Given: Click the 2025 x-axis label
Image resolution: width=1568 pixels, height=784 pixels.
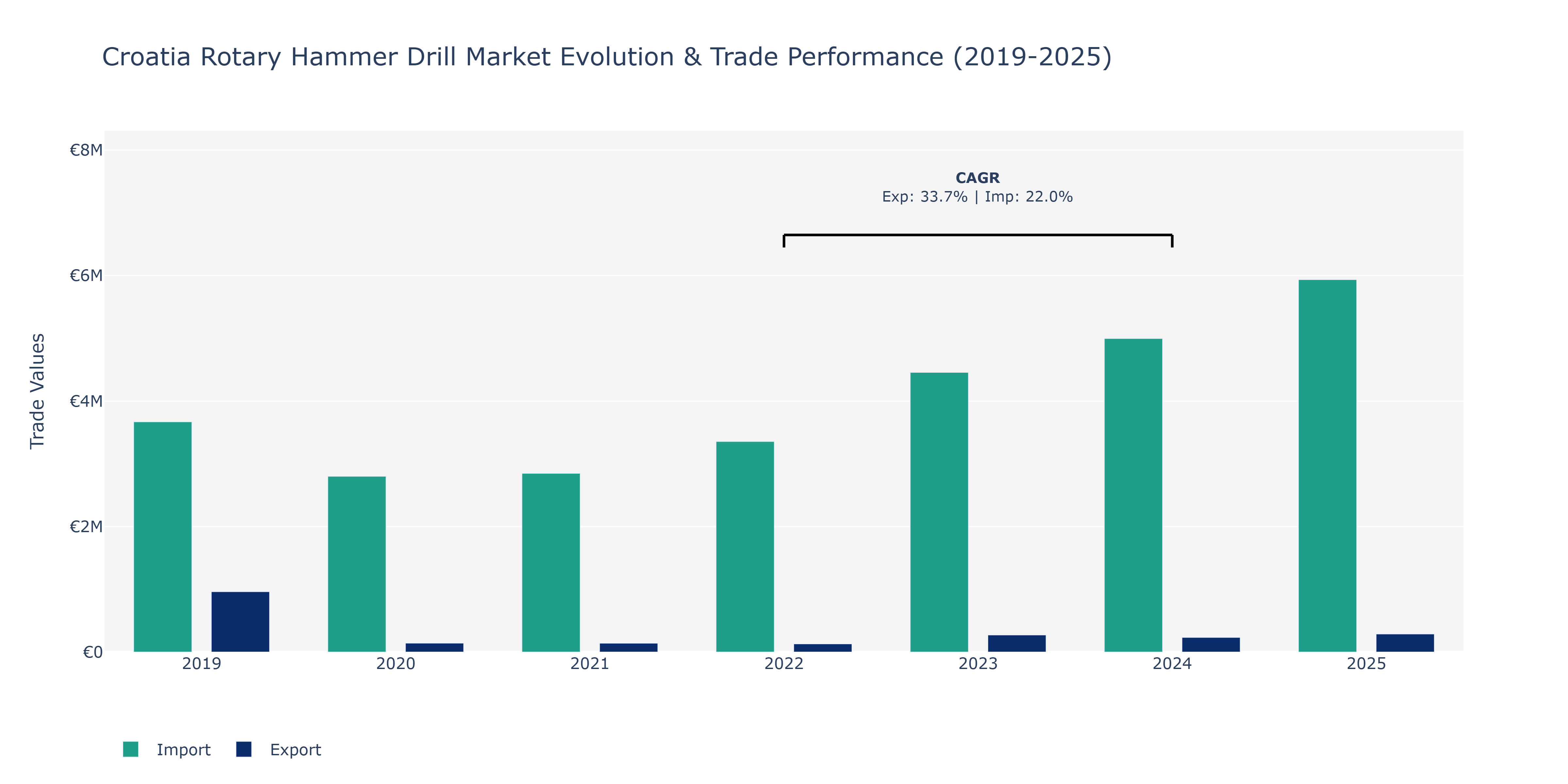Looking at the screenshot, I should point(1366,663).
